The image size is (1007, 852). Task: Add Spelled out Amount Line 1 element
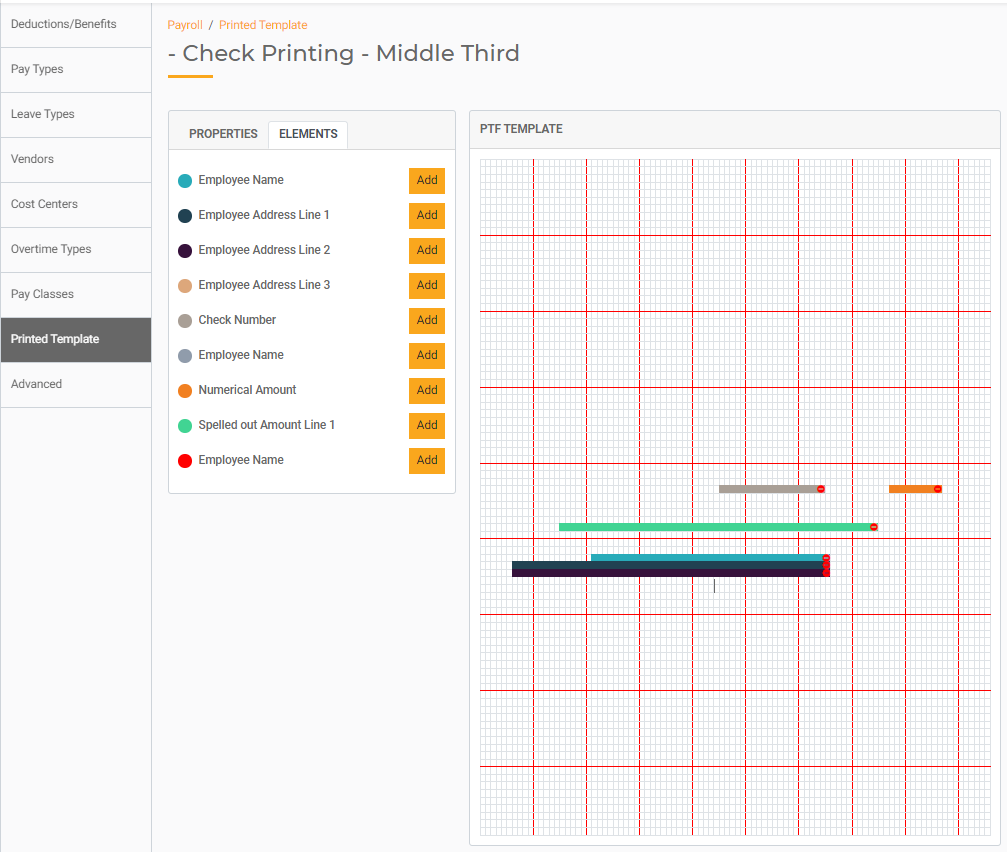426,425
